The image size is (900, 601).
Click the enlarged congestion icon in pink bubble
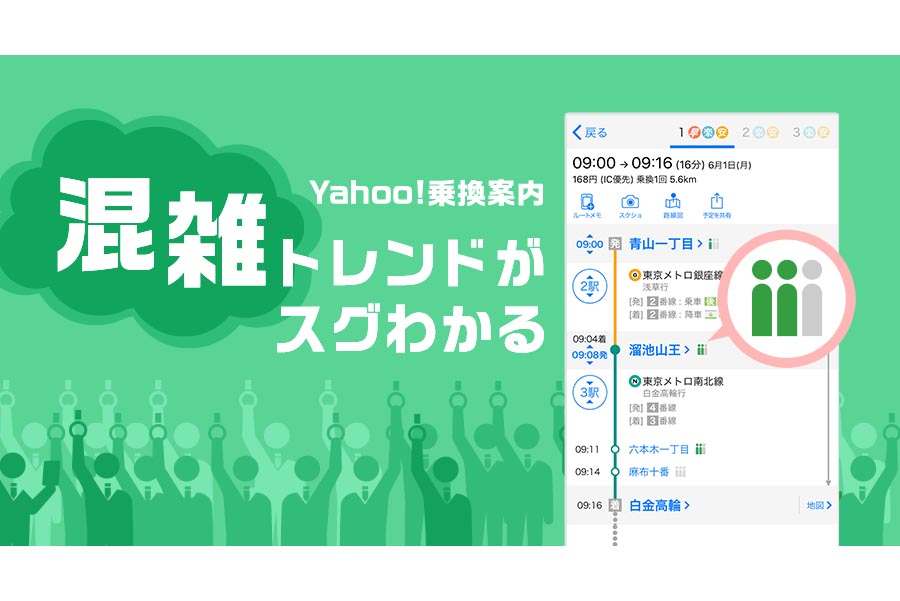pos(785,297)
